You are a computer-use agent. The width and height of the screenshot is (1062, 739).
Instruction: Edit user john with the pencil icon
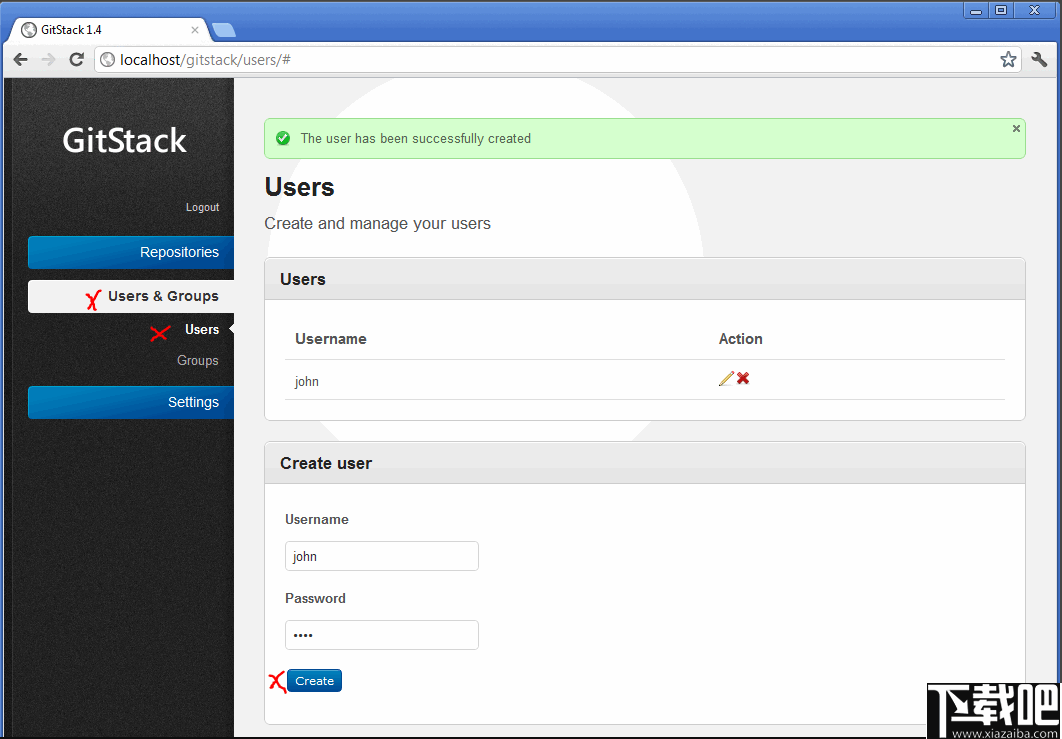(x=725, y=379)
